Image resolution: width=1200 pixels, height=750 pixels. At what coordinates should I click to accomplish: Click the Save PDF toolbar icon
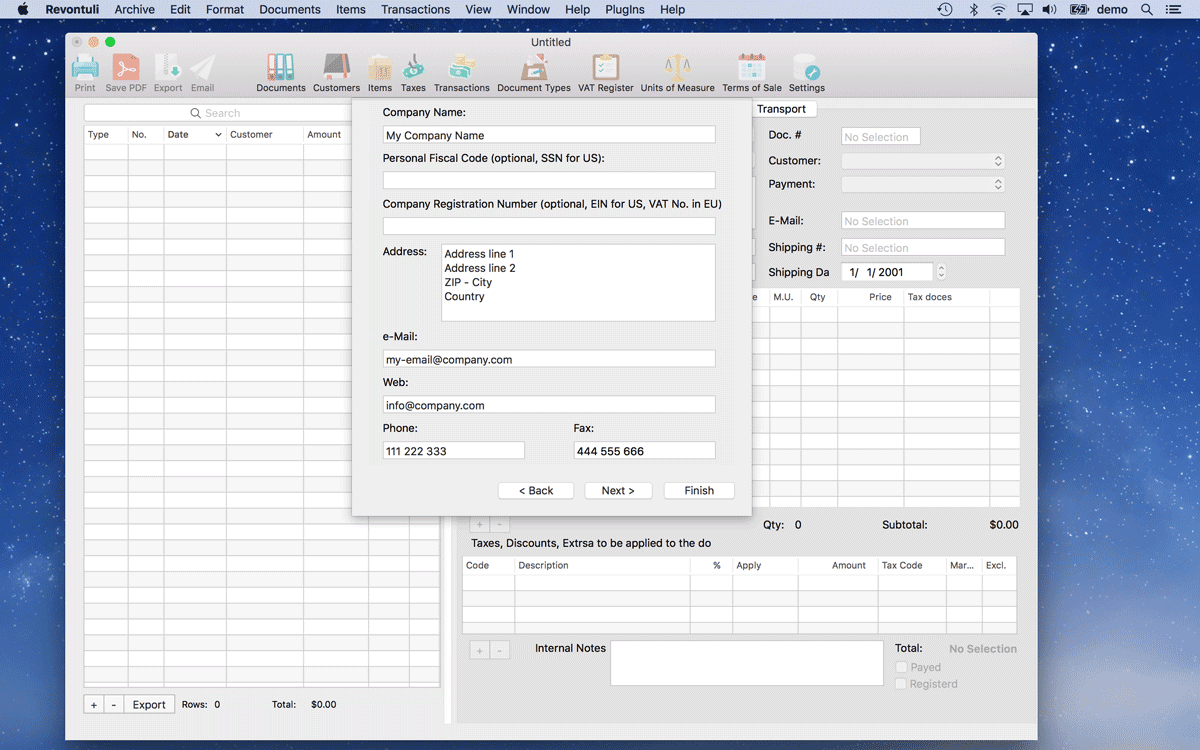[126, 68]
